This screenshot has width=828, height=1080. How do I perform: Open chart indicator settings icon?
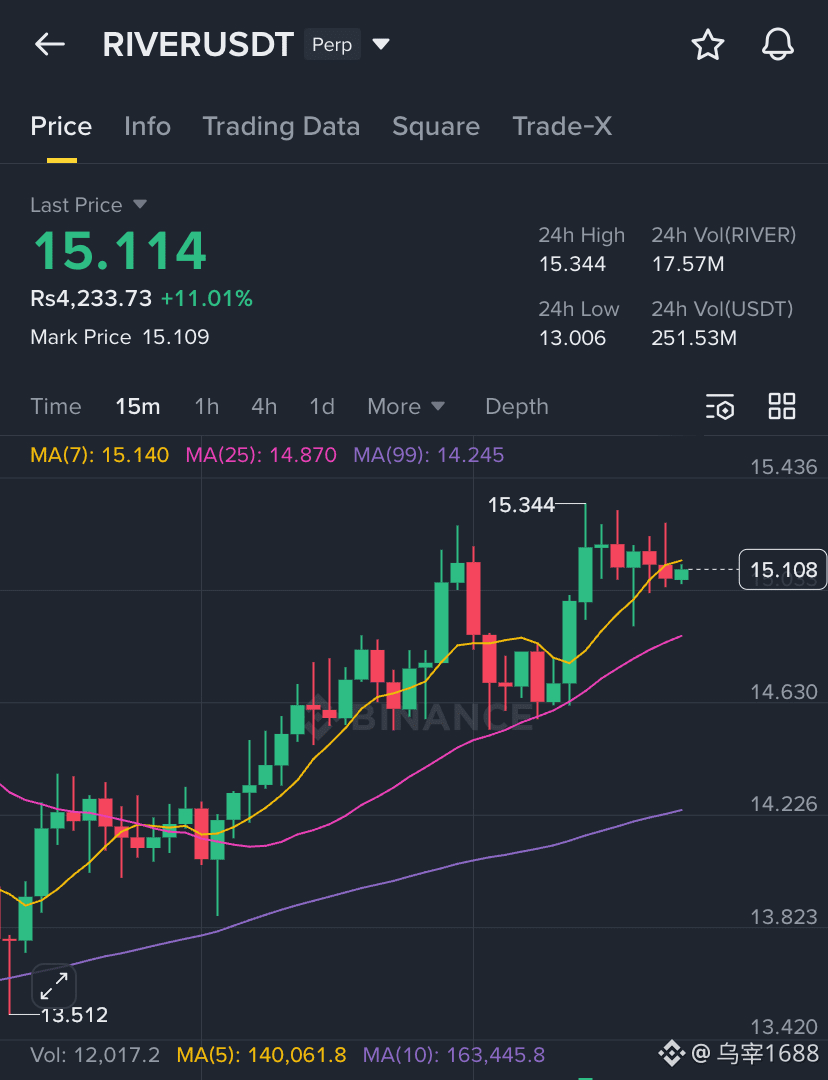tap(720, 407)
